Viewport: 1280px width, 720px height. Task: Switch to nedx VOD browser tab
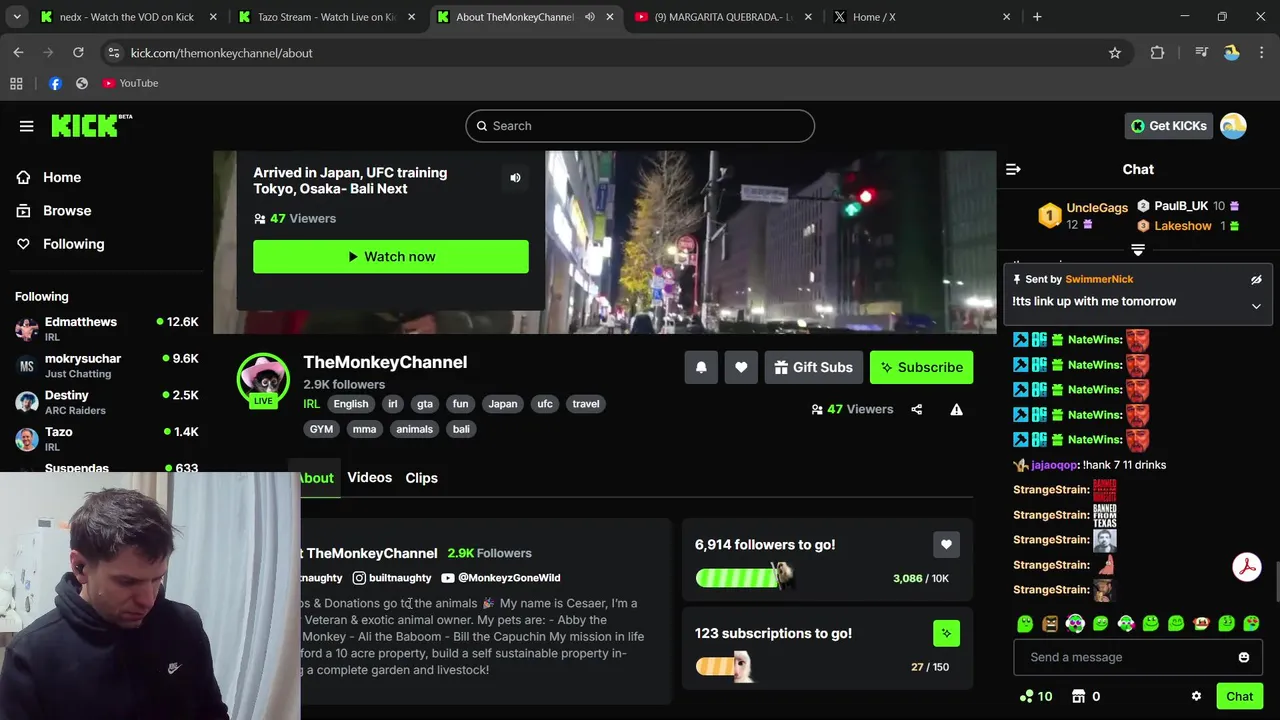[x=127, y=17]
